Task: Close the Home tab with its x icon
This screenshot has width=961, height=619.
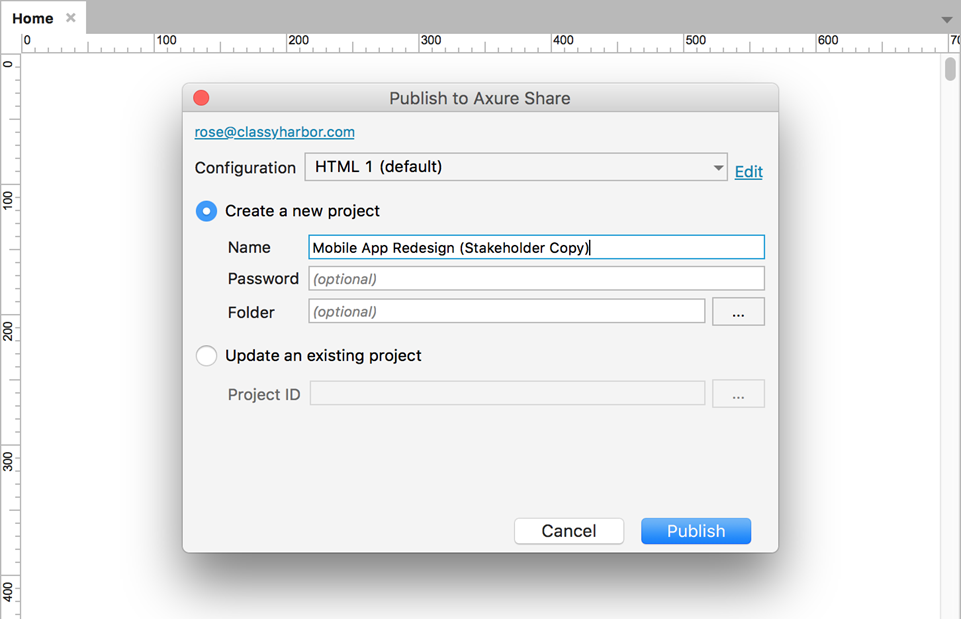Action: [x=71, y=18]
